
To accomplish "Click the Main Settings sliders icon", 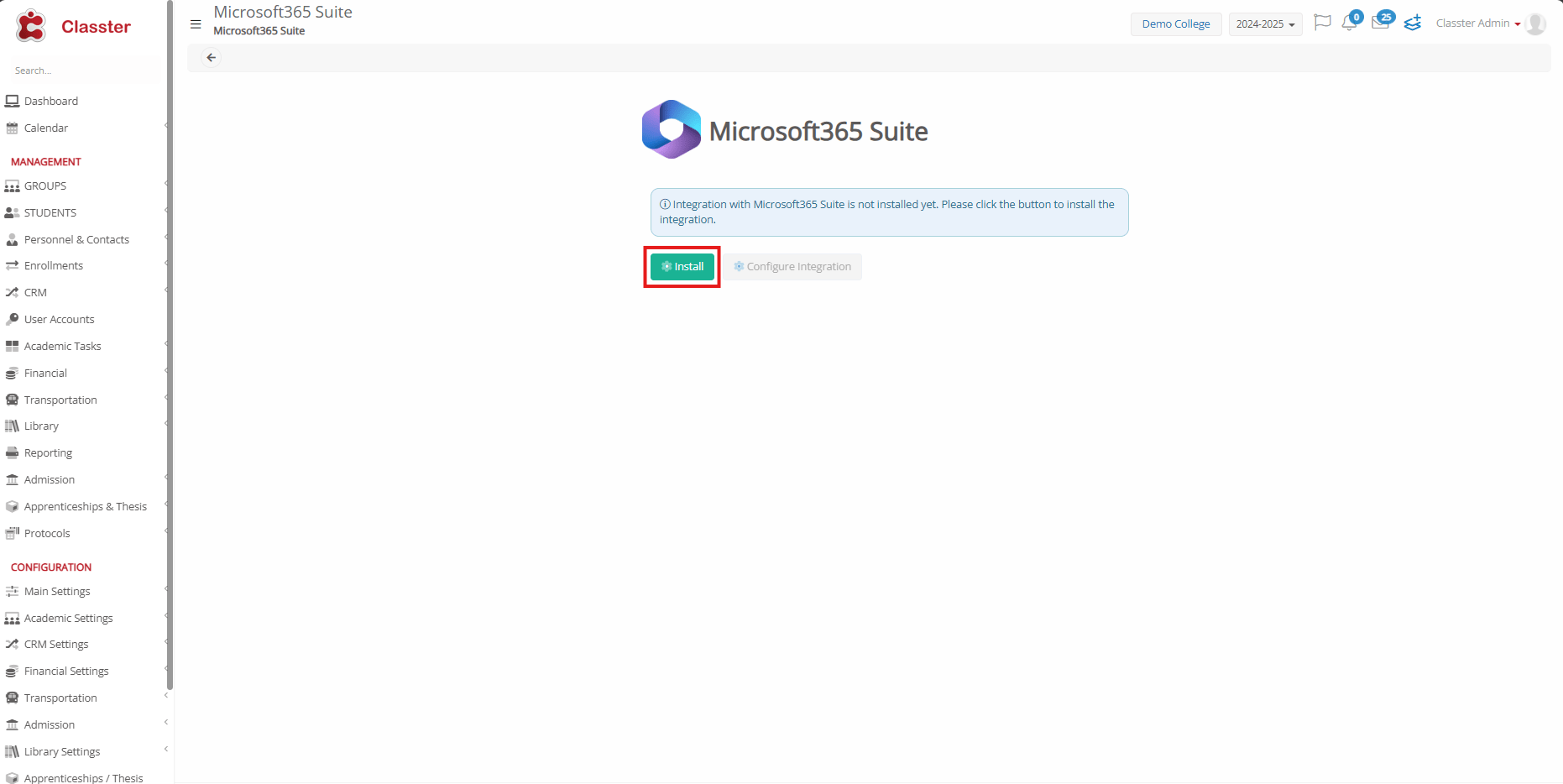I will [12, 591].
